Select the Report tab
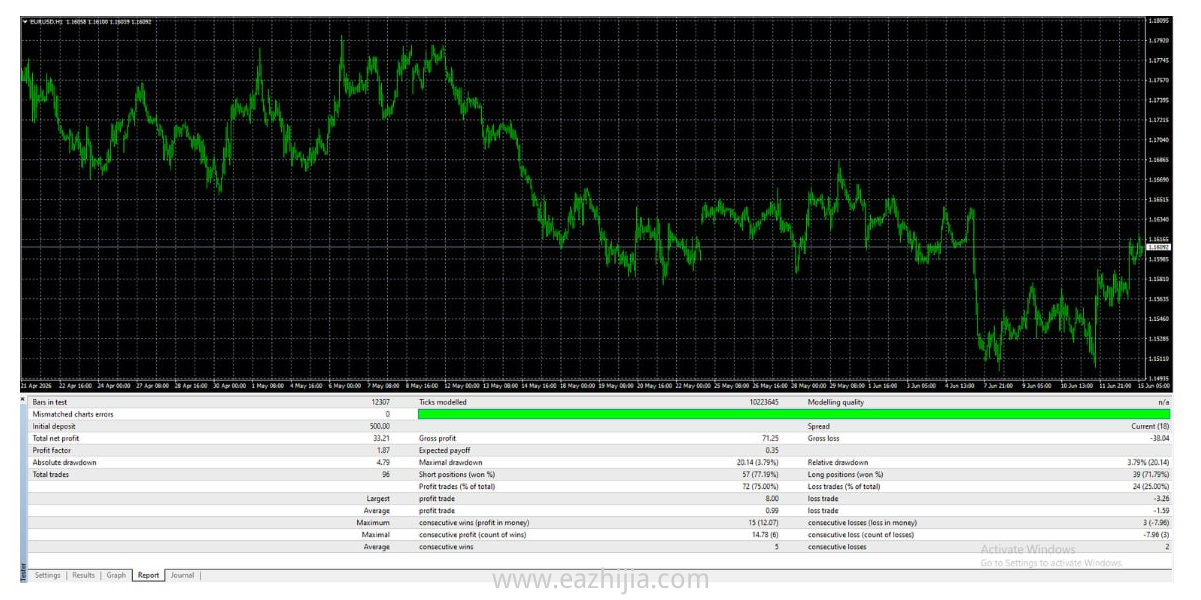The height and width of the screenshot is (600, 1201). click(148, 576)
